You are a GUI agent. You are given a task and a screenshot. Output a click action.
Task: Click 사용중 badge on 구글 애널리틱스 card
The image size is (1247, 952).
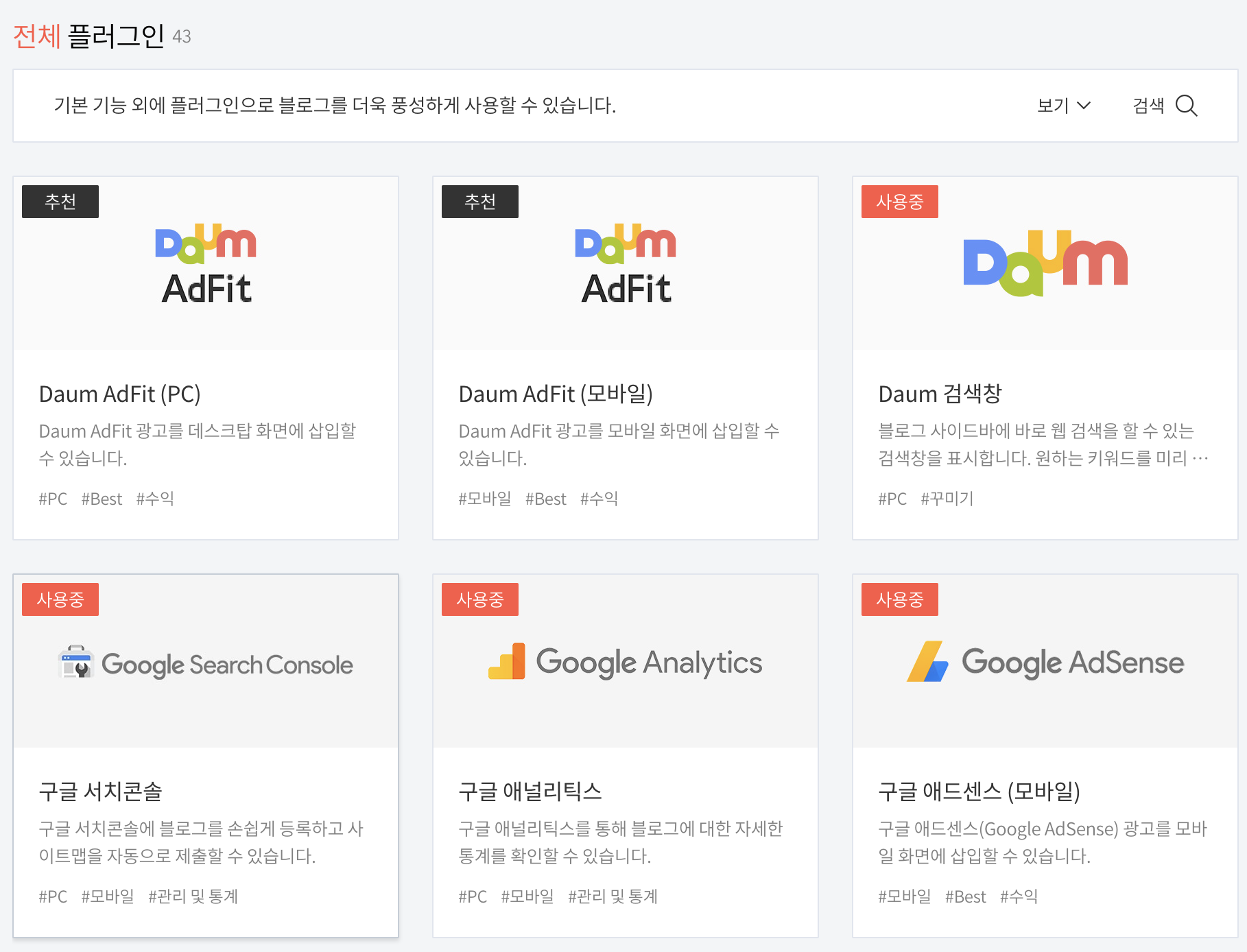480,599
